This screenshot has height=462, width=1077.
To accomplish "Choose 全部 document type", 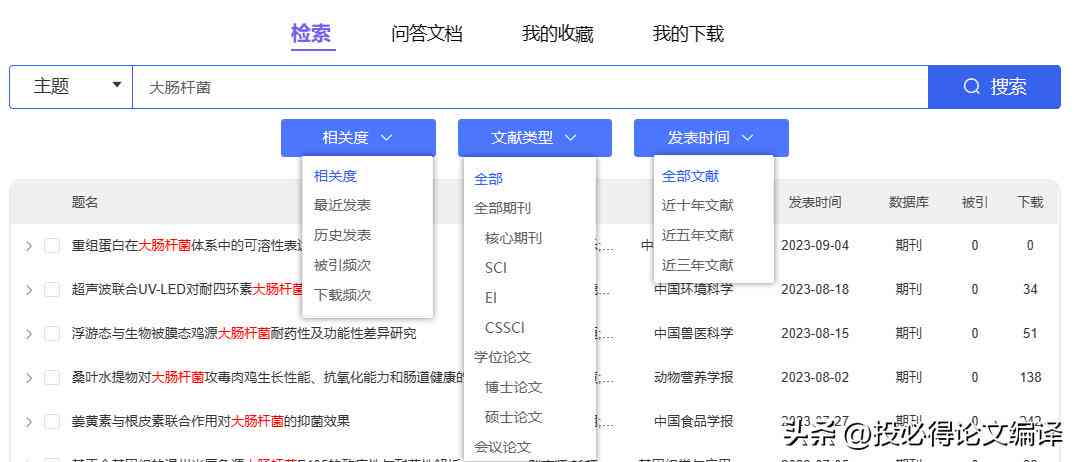I will [x=488, y=179].
